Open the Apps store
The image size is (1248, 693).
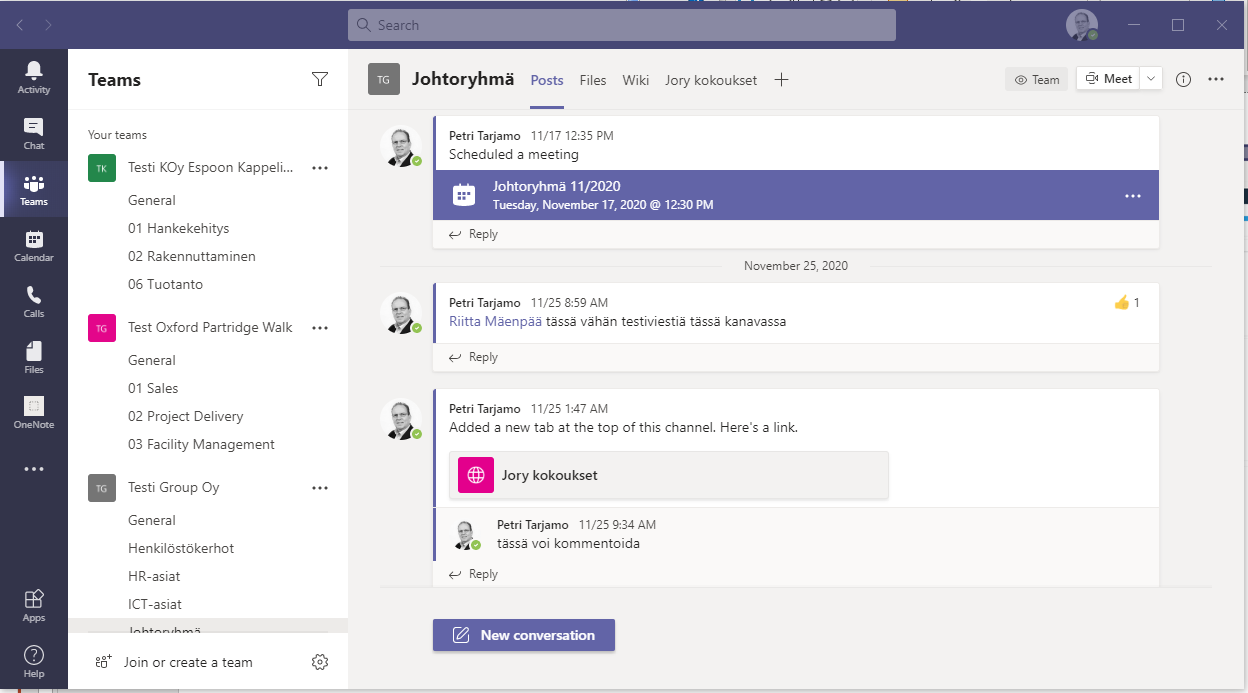pos(34,605)
